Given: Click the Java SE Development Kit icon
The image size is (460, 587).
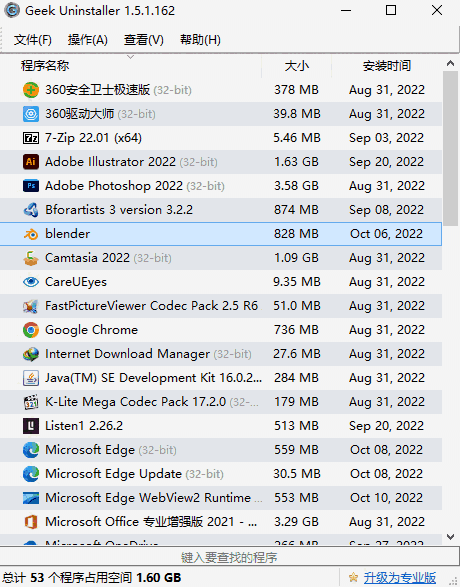Looking at the screenshot, I should [x=31, y=378].
